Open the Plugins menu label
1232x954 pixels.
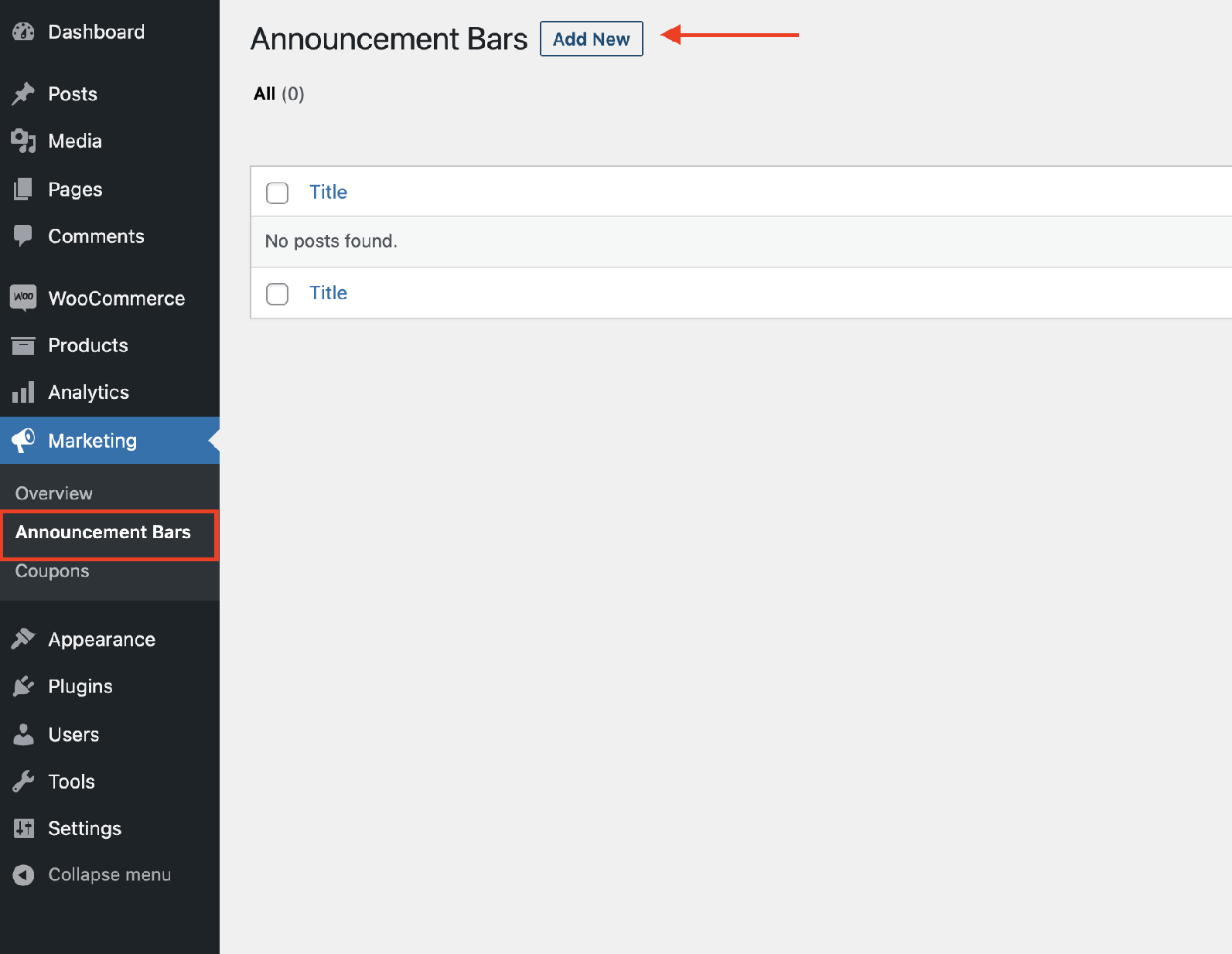(80, 687)
